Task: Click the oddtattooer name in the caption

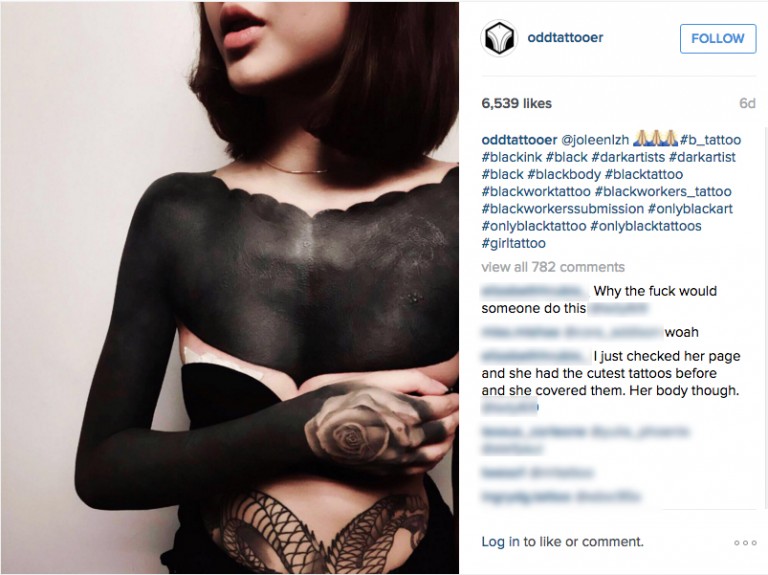Action: (519, 140)
